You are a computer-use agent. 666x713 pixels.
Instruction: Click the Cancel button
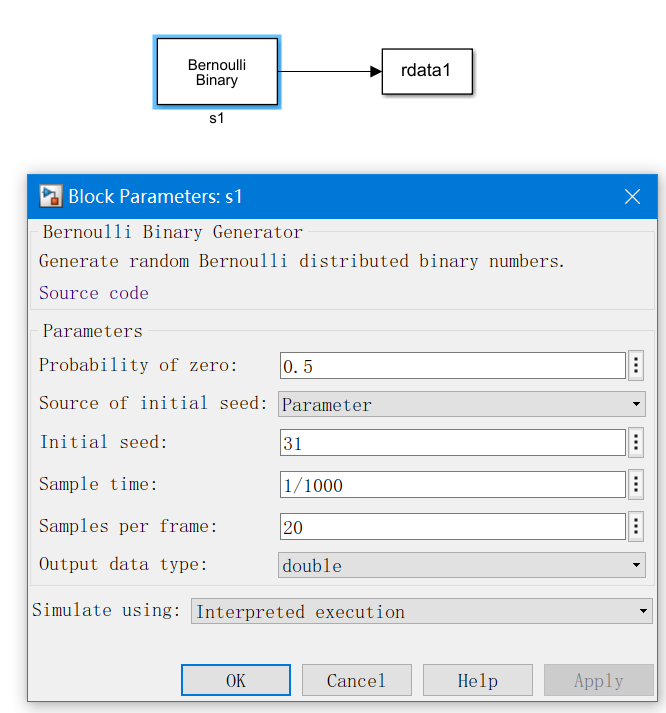coord(357,680)
